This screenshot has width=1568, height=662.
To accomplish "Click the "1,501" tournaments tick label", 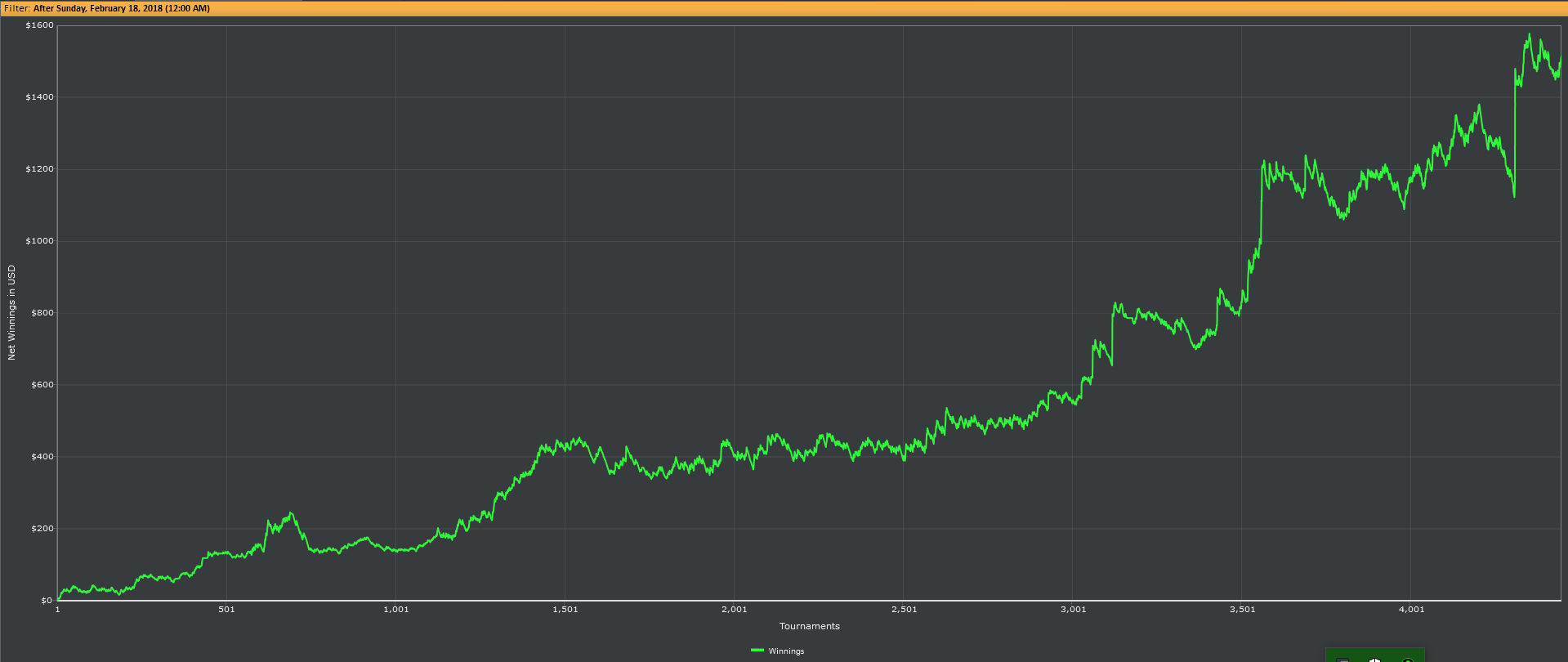I will click(565, 609).
